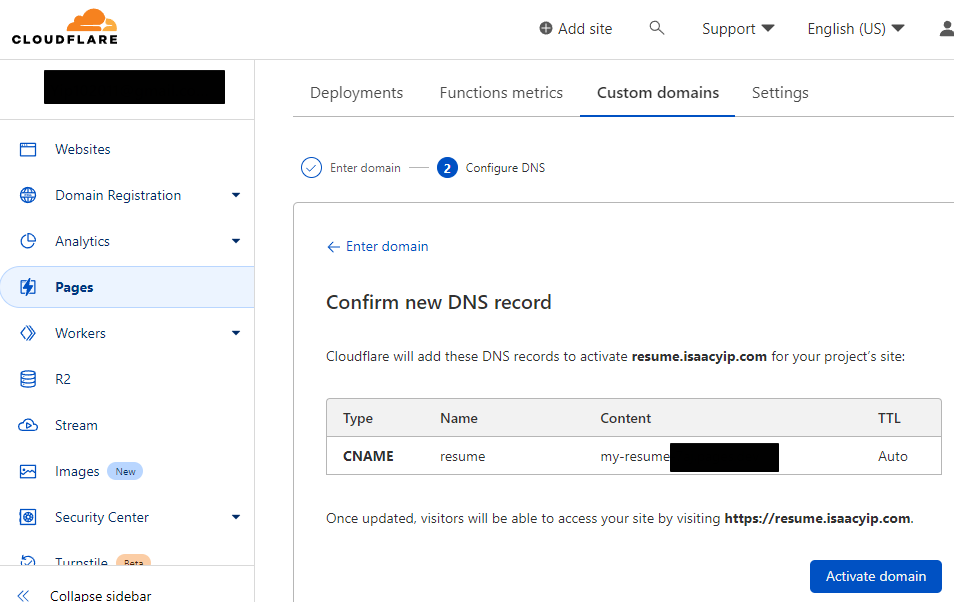Screen dimensions: 954x602
Task: Open the search magnifier icon
Action: click(657, 28)
